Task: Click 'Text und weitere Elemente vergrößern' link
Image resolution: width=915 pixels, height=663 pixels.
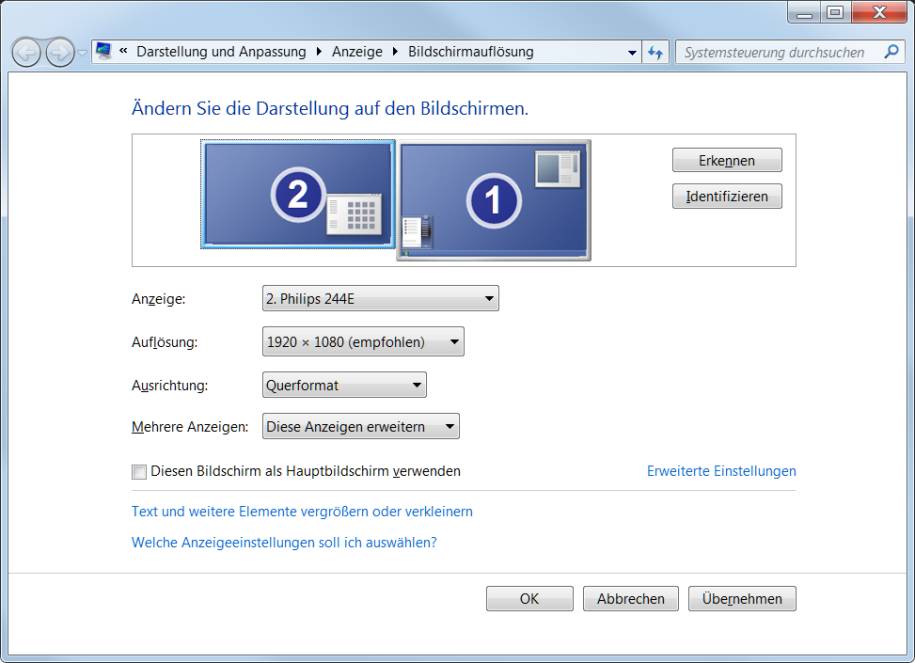Action: (x=302, y=511)
